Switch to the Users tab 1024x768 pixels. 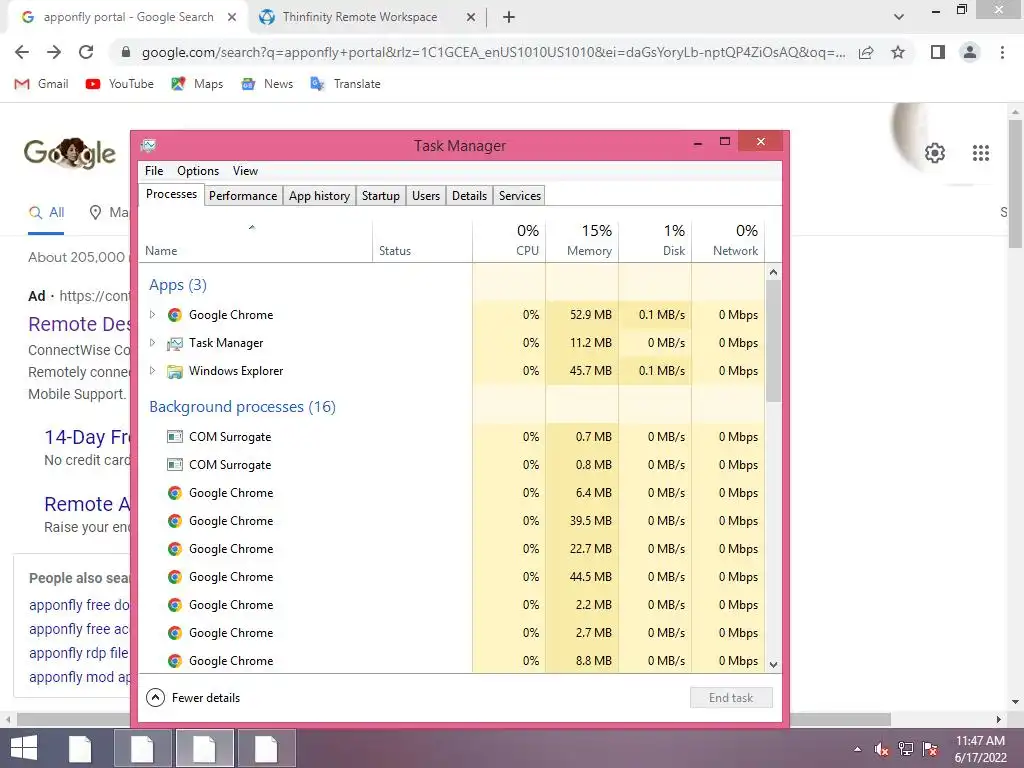pos(426,196)
